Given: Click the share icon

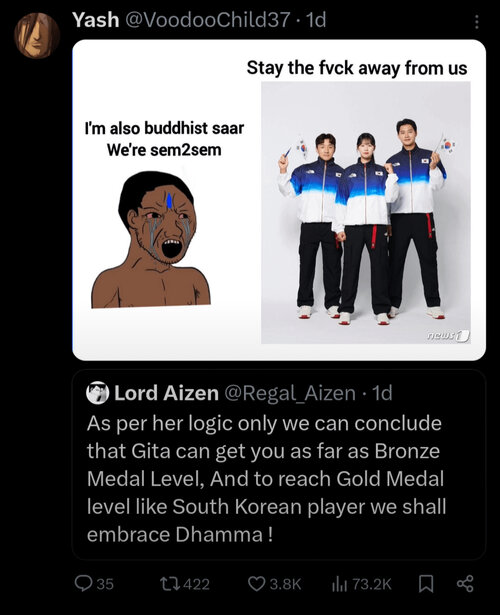Looking at the screenshot, I should [465, 584].
